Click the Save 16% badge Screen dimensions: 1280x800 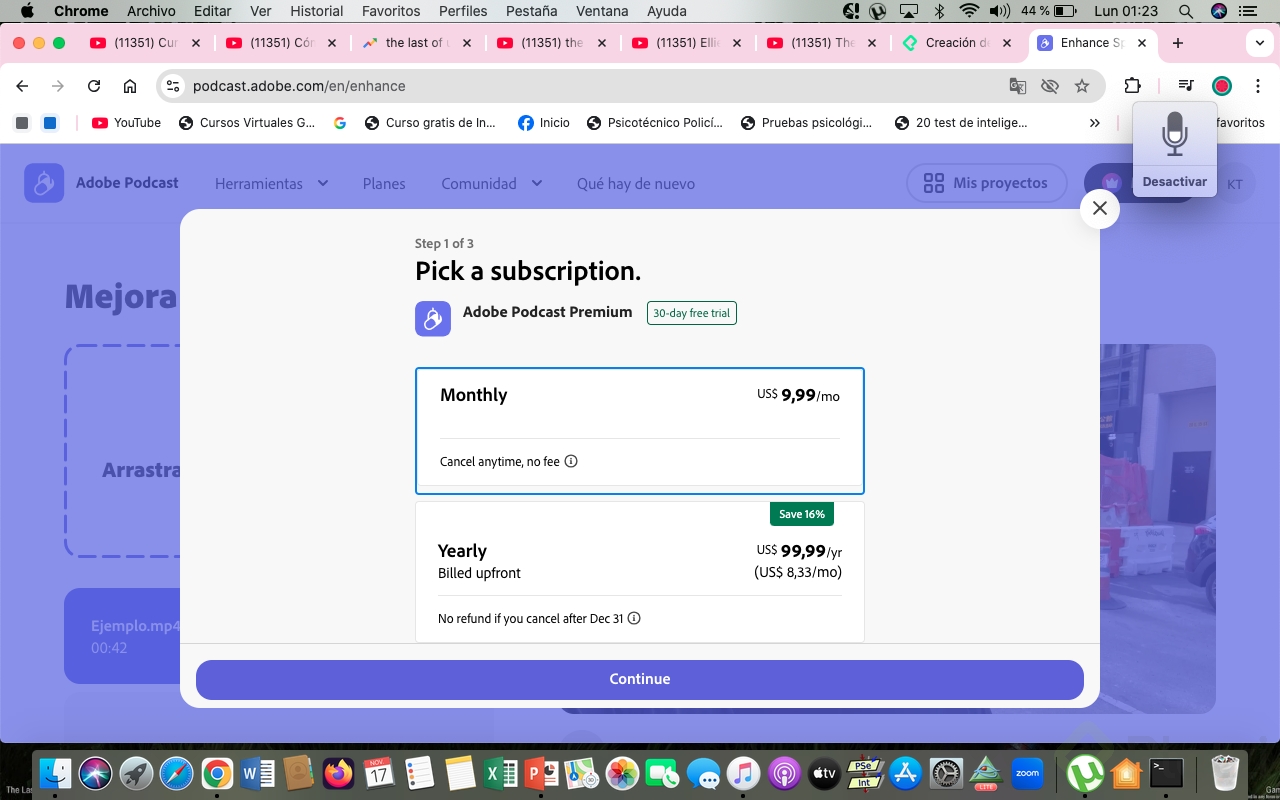[x=801, y=514]
